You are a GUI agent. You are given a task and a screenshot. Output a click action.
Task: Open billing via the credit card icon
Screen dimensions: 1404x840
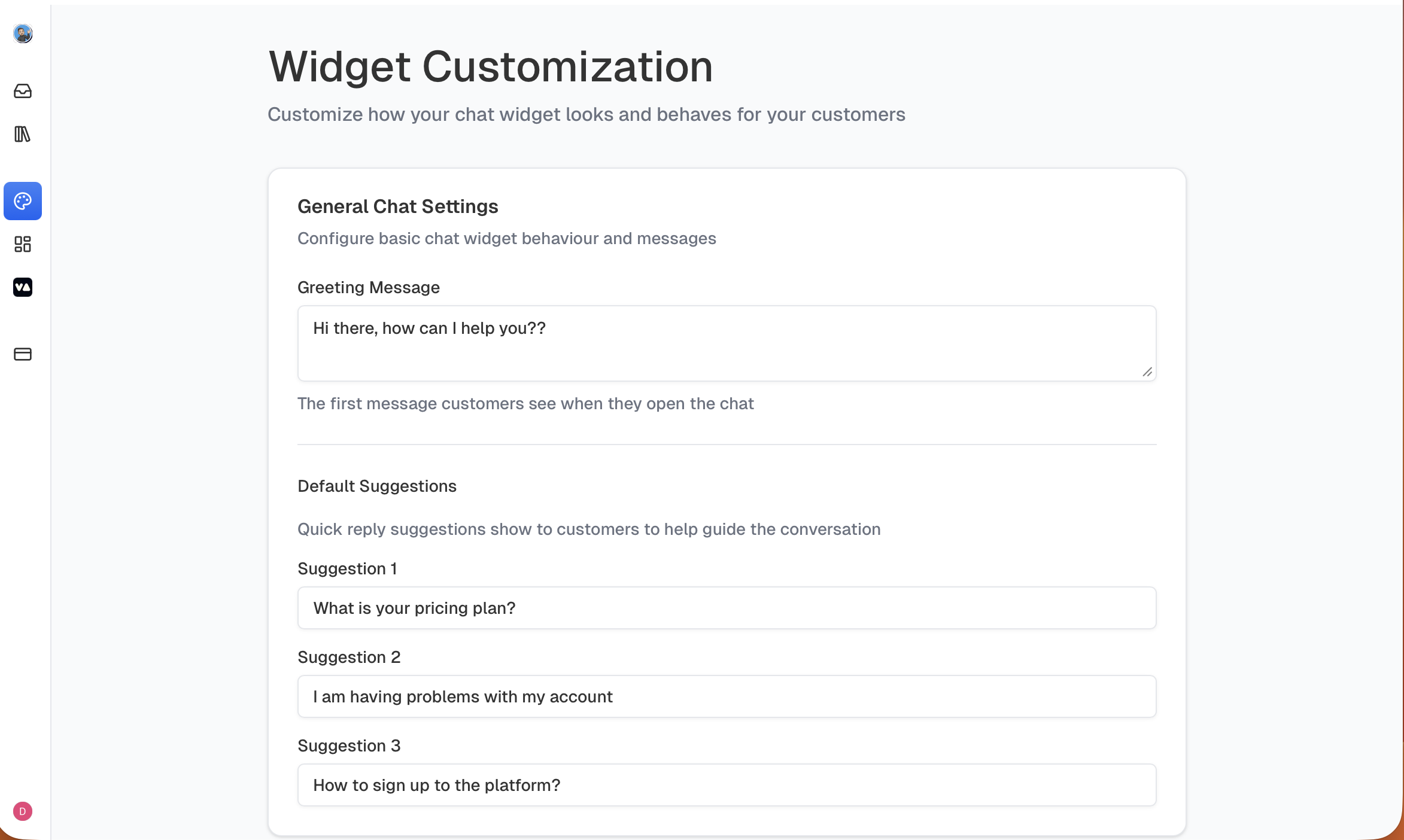click(23, 354)
